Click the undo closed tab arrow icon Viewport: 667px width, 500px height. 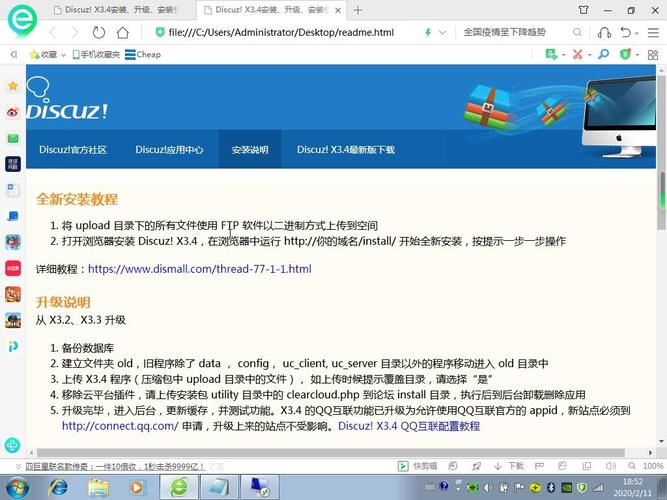pyautogui.click(x=625, y=32)
